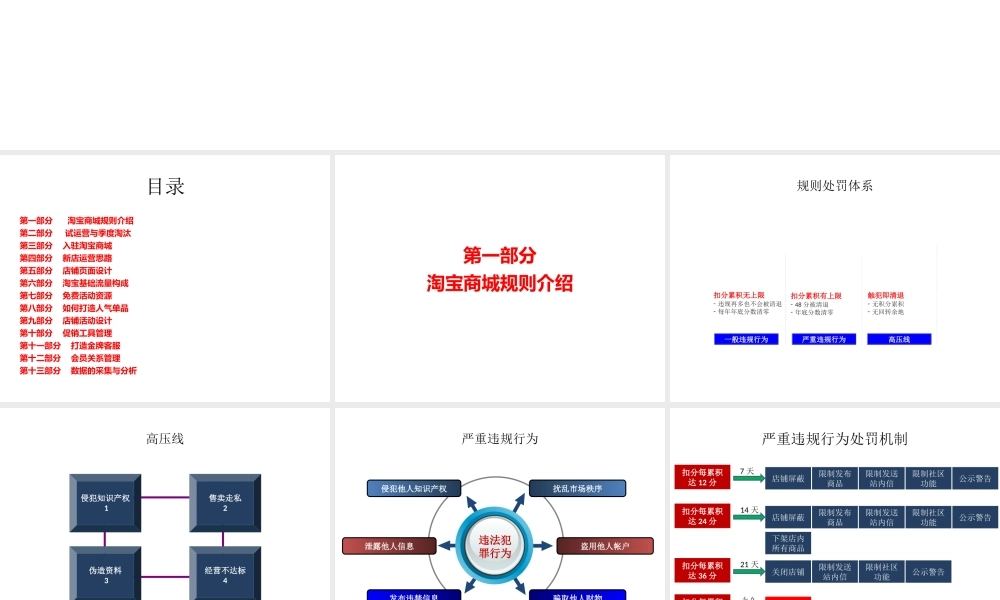The height and width of the screenshot is (600, 1000).
Task: Select contents entry 第三部分 入驻淘宝商城
Action: [x=66, y=245]
